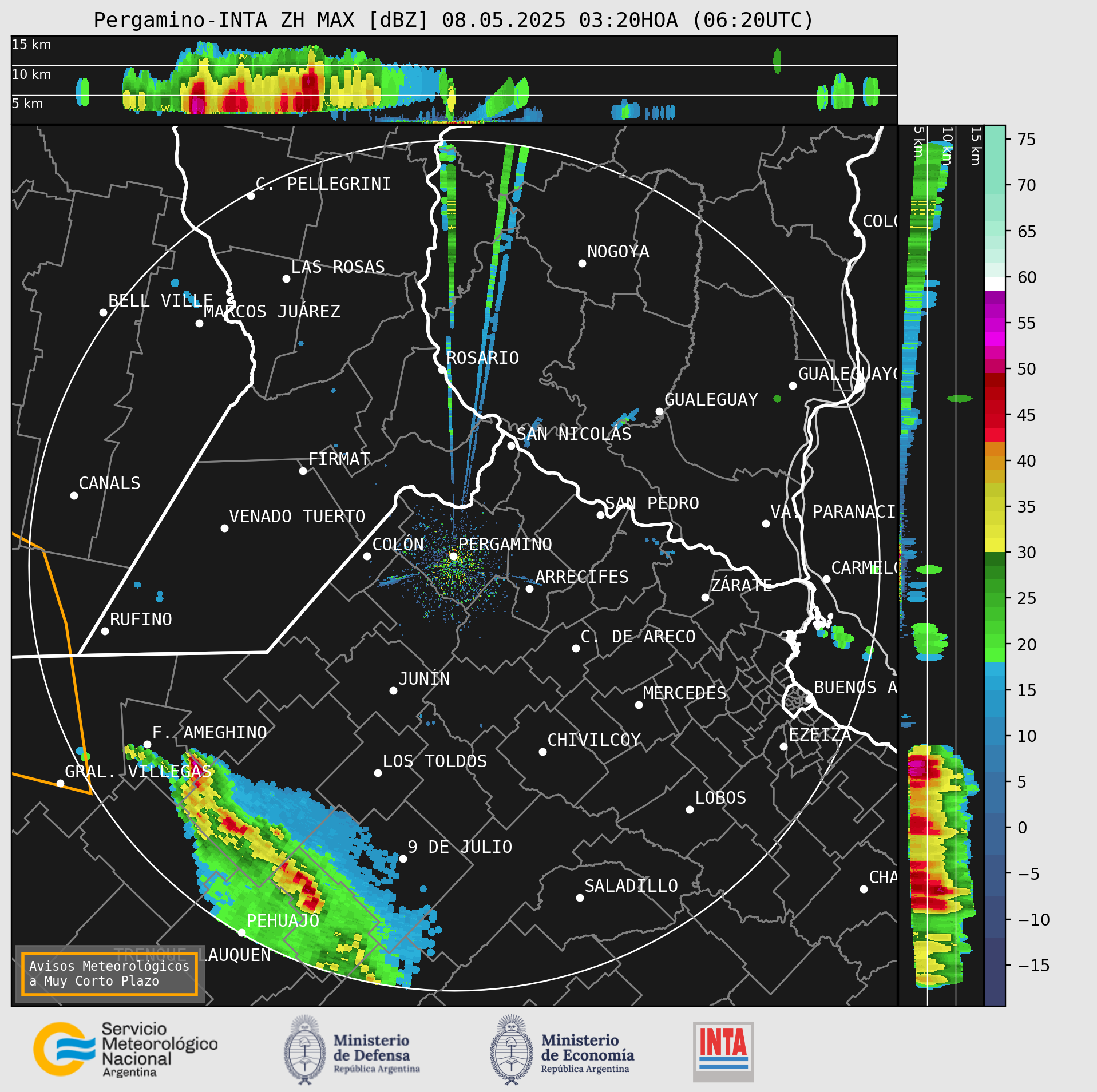1097x1092 pixels.
Task: Click the 9 DE JULIO label
Action: pyautogui.click(x=460, y=847)
